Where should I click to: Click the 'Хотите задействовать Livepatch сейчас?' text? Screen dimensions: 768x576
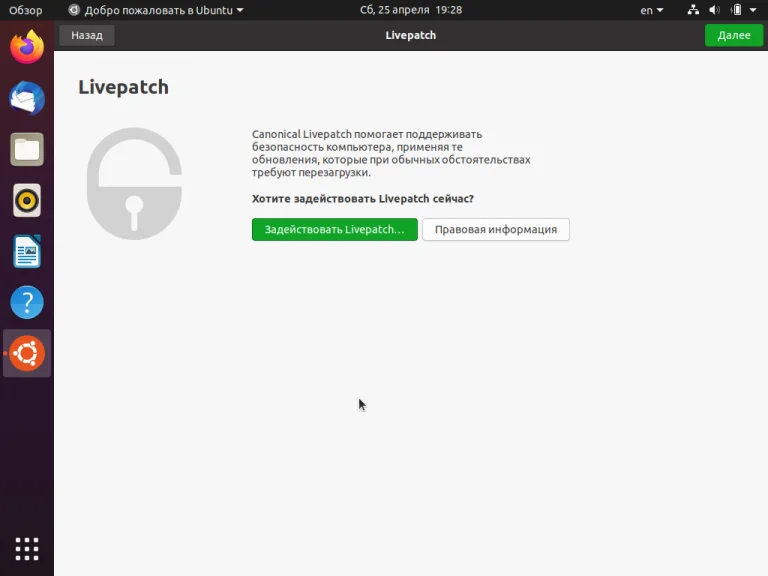(362, 198)
